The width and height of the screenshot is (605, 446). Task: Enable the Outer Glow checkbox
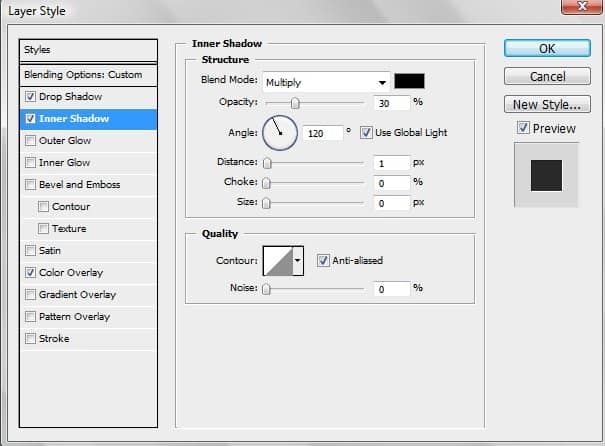coord(30,140)
